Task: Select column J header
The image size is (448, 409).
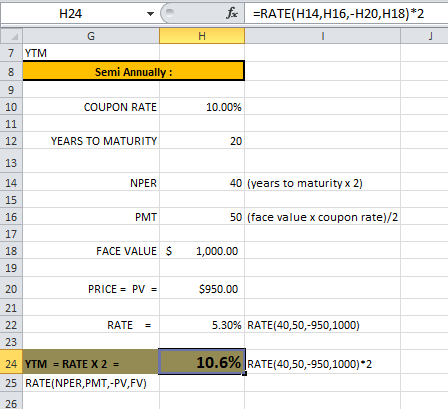Action: [x=424, y=36]
